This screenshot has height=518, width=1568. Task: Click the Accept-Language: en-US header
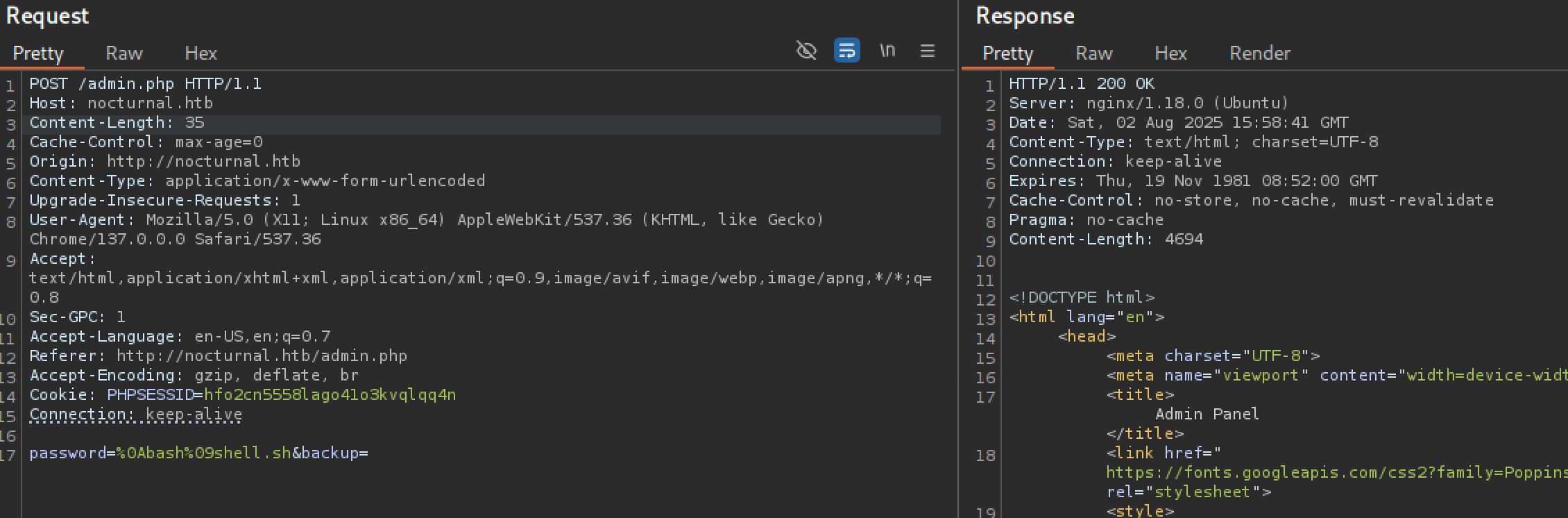[x=180, y=337]
